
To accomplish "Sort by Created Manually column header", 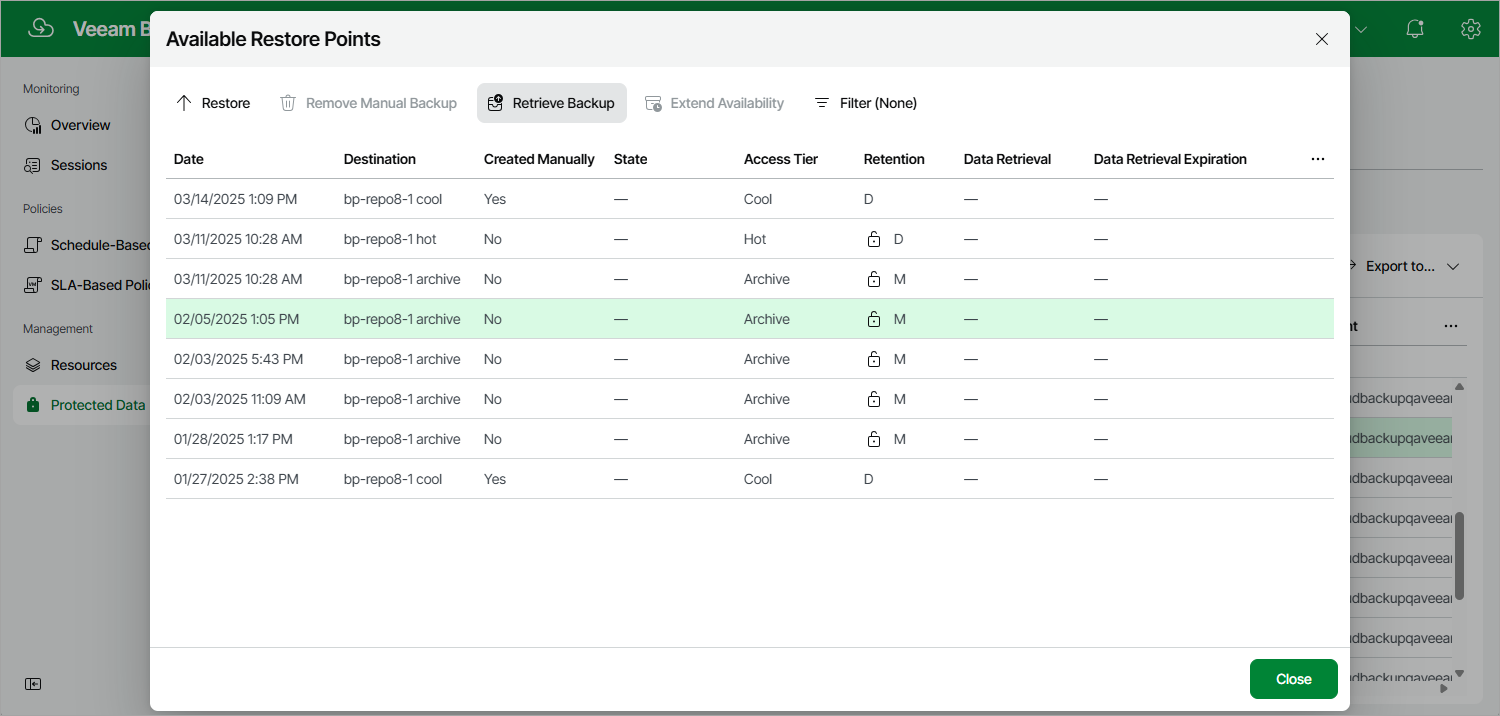I will (x=539, y=159).
